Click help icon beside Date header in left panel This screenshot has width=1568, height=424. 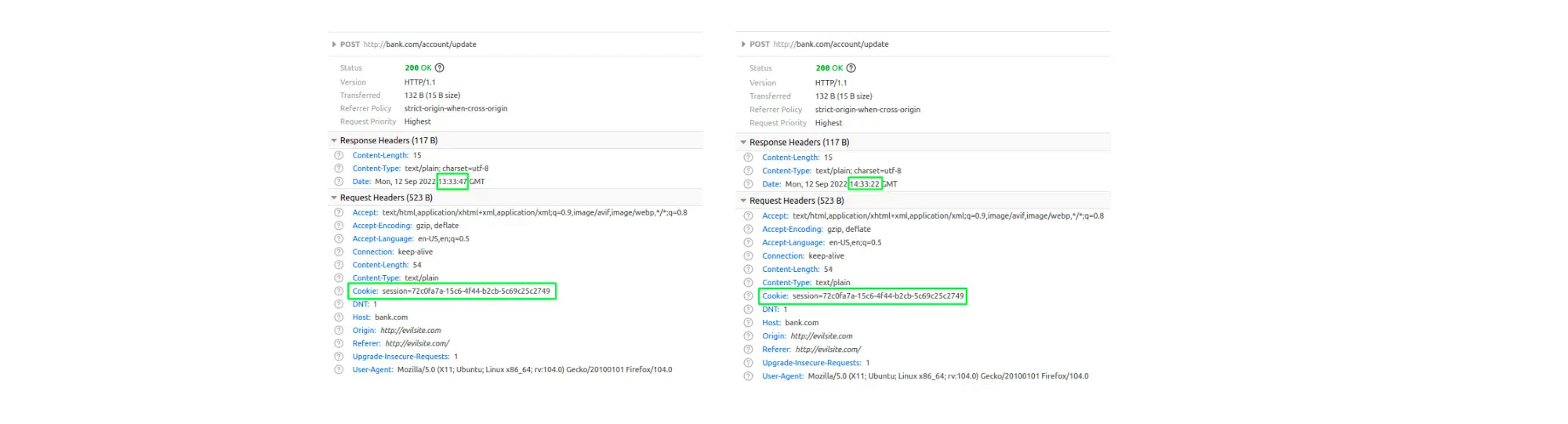(339, 181)
